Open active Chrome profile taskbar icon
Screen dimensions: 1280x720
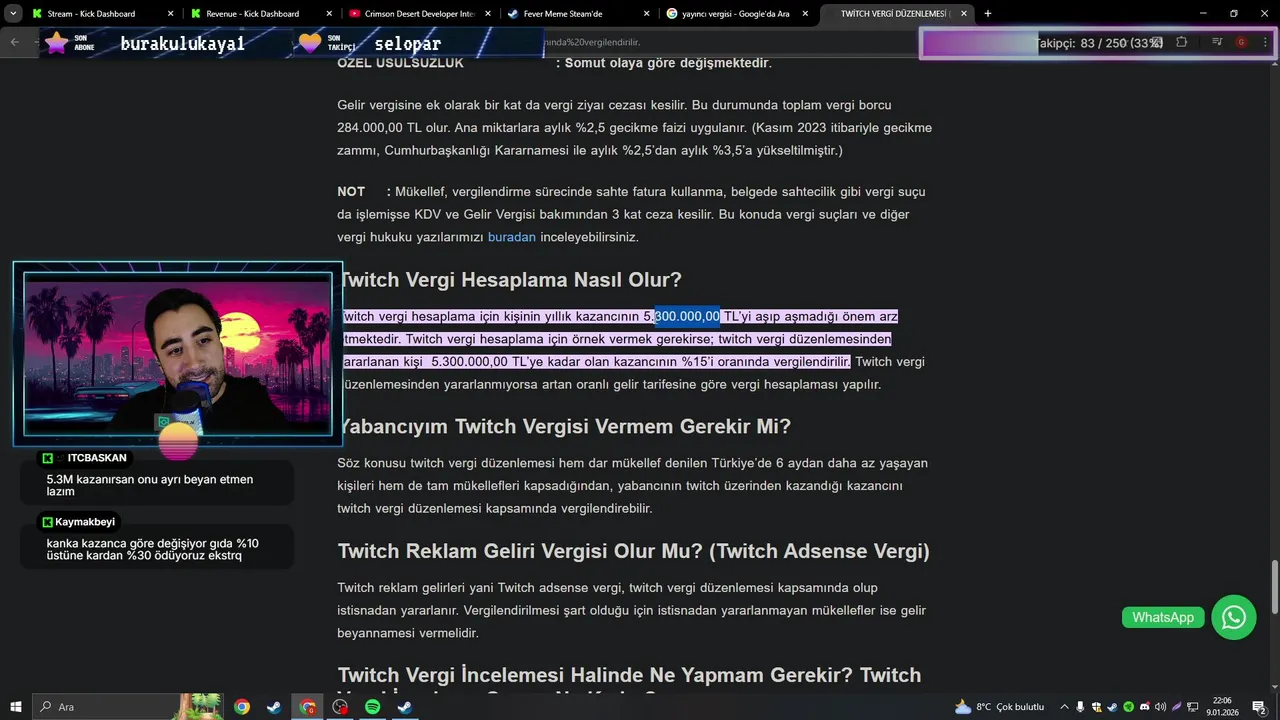(x=308, y=707)
